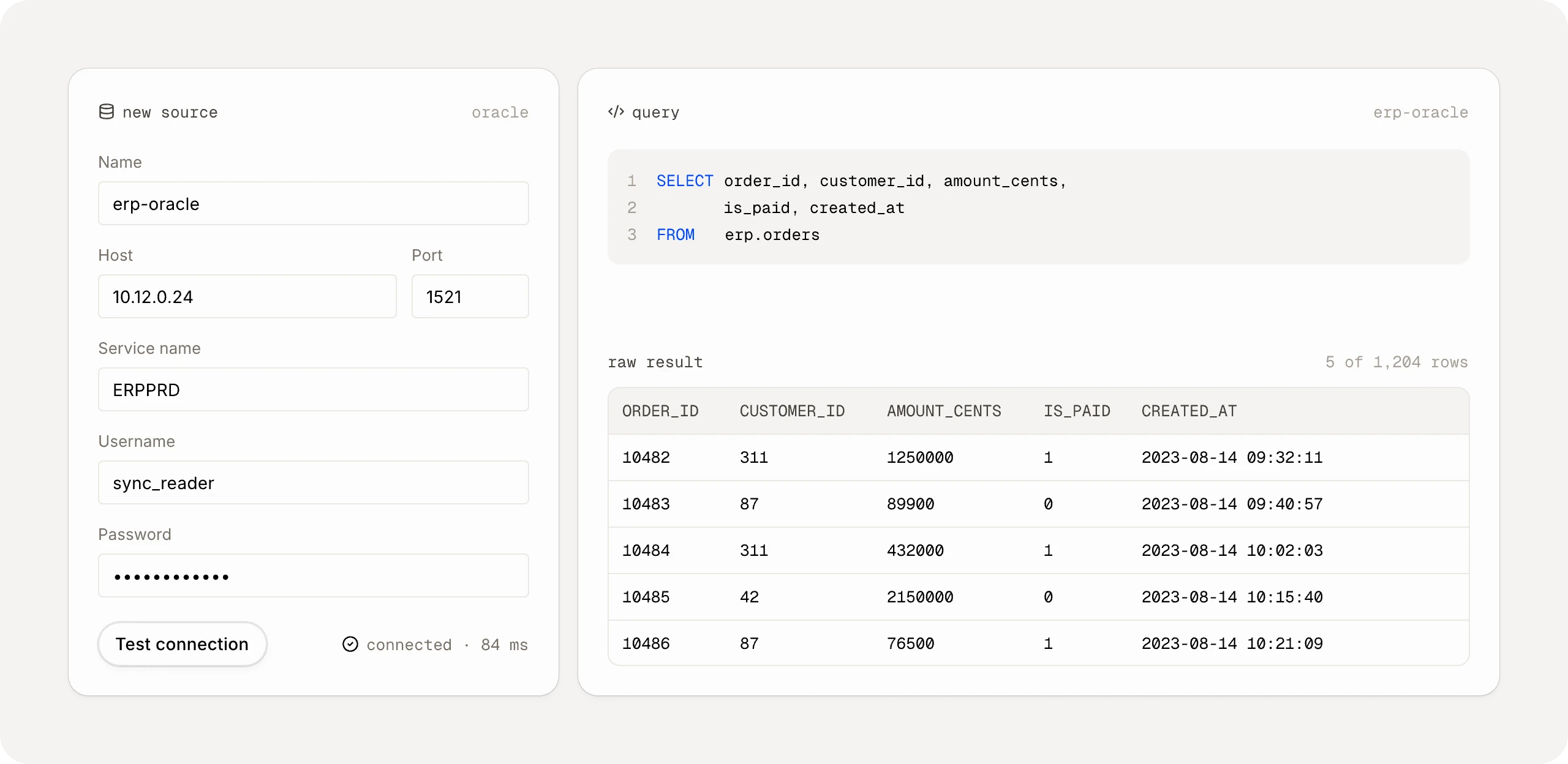Focus the Name field containing erp-oracle
Image resolution: width=1568 pixels, height=764 pixels.
coord(314,204)
